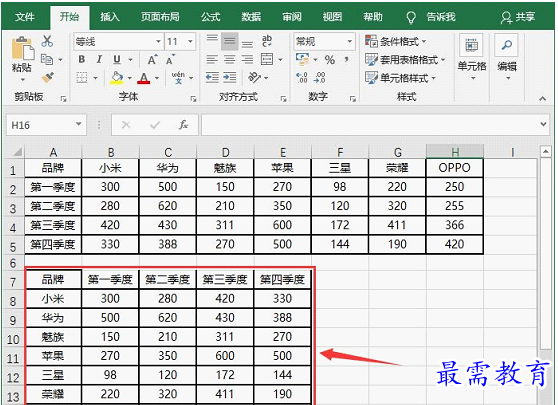The image size is (558, 405).
Task: Switch to 帮助 Help tab
Action: [x=373, y=17]
